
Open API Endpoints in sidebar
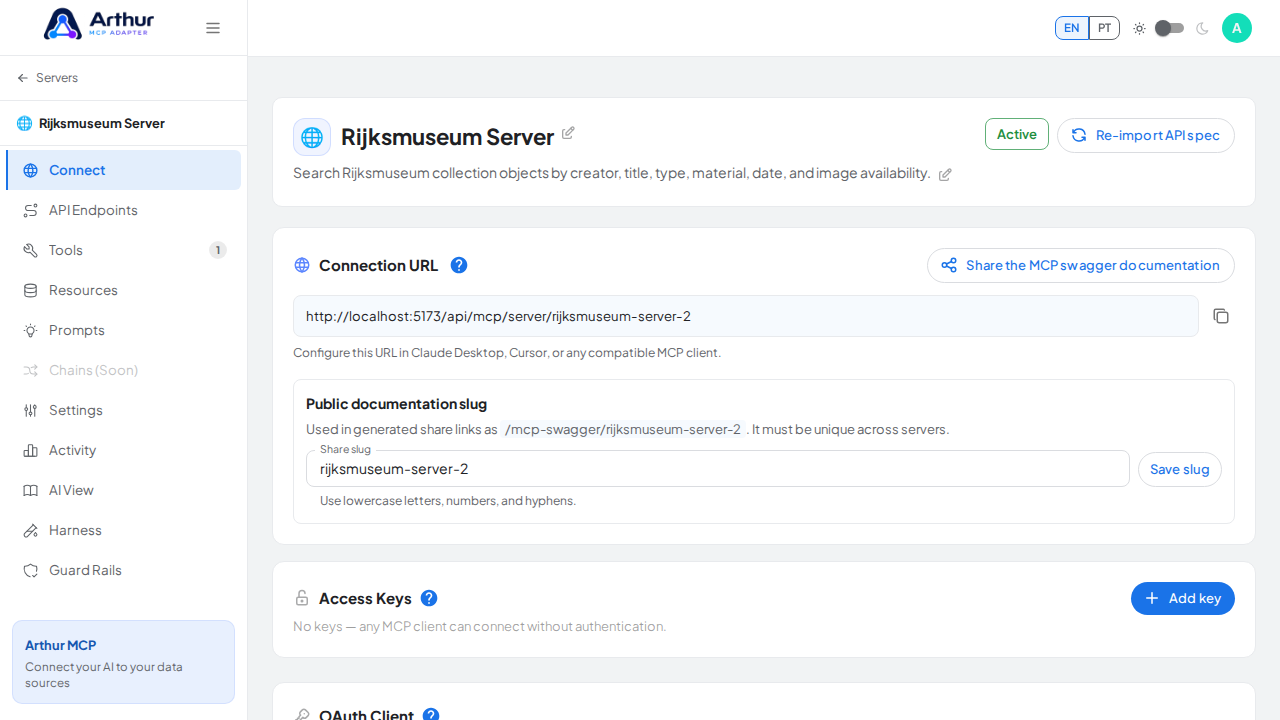[123, 210]
